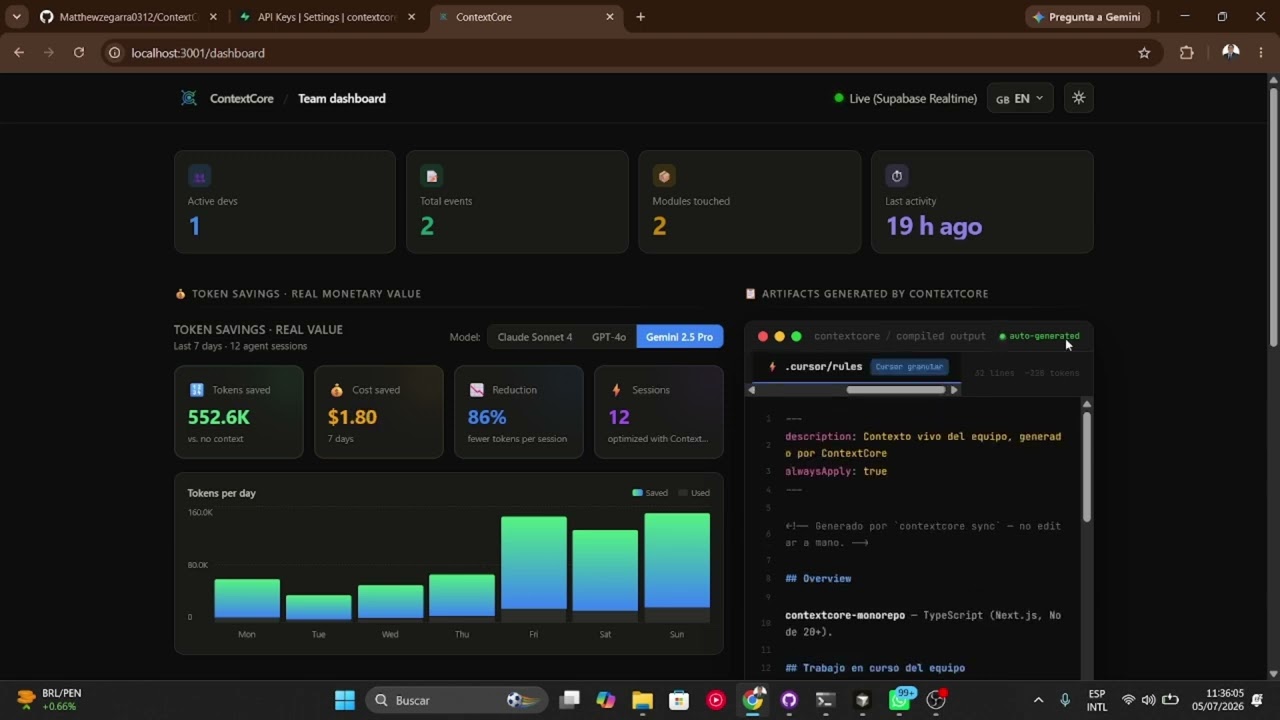Image resolution: width=1280 pixels, height=720 pixels.
Task: Close the API Keys Settings tab
Action: click(411, 17)
